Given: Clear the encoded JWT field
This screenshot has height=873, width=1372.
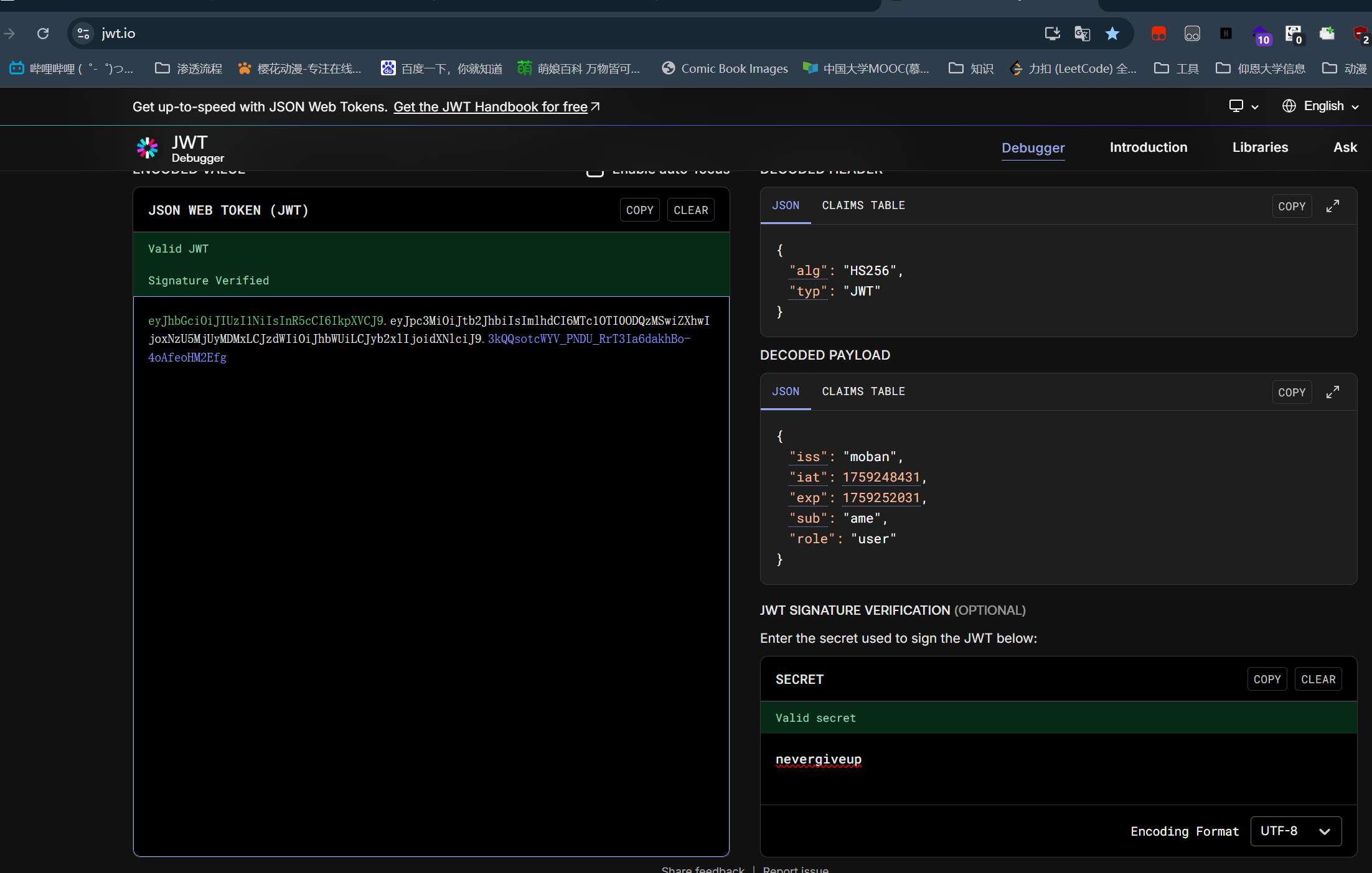Looking at the screenshot, I should tap(691, 210).
